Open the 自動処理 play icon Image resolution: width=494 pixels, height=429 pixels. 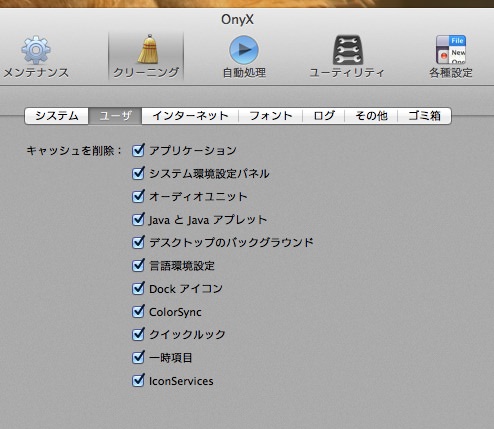tap(244, 50)
